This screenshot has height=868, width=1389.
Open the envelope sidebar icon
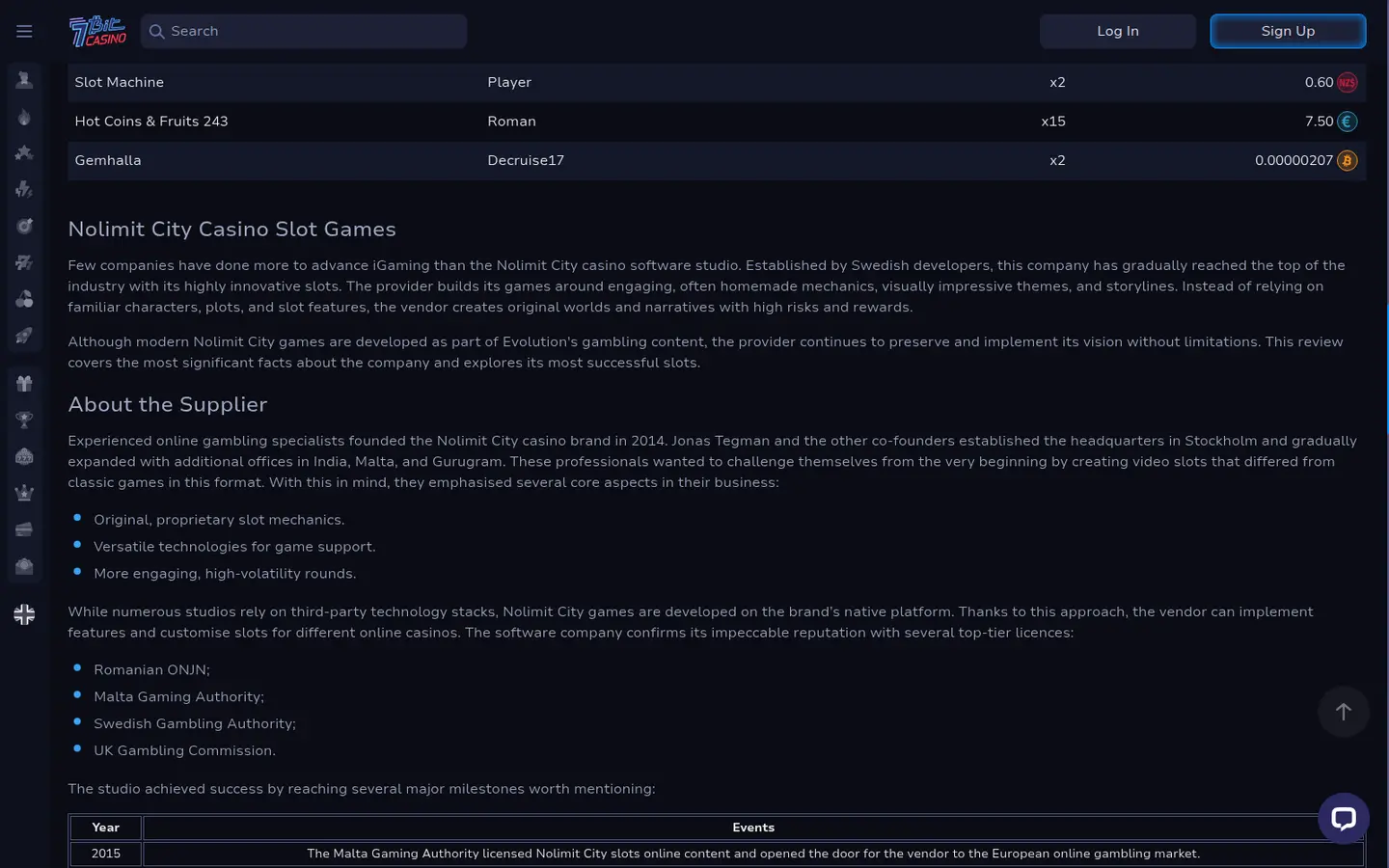(x=24, y=566)
